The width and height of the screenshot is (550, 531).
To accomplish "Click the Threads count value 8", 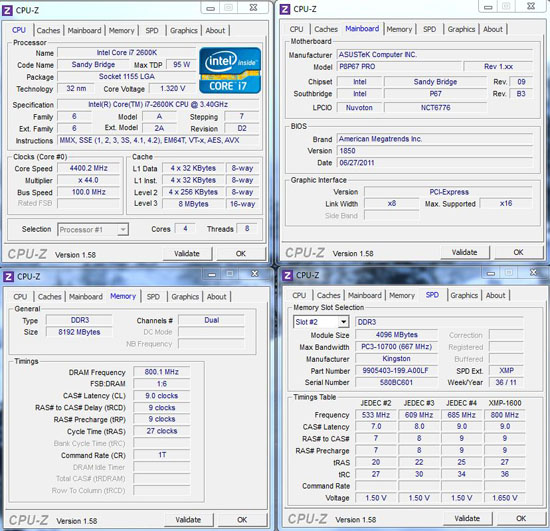I will (x=247, y=228).
